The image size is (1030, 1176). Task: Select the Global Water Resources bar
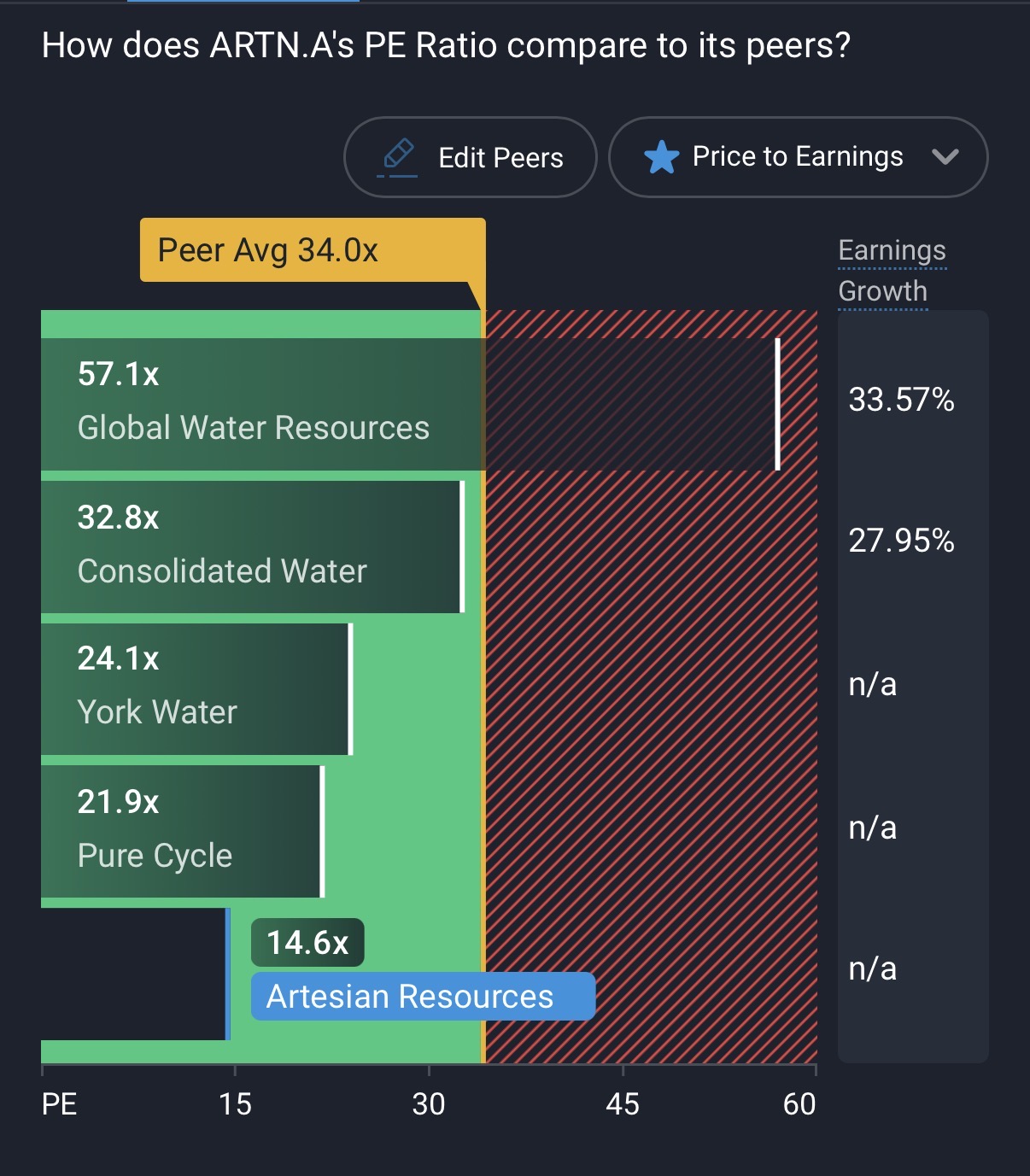(256, 404)
